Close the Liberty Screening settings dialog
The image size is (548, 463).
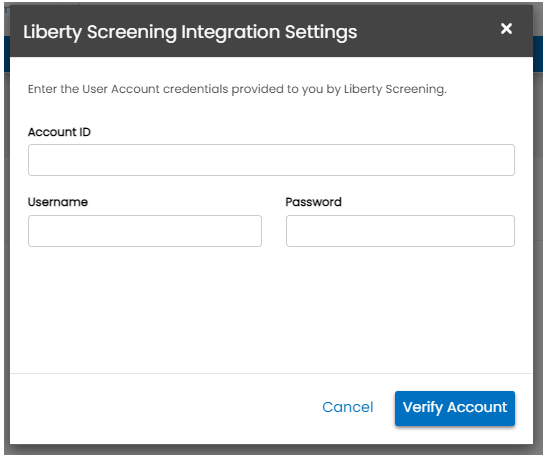[506, 28]
